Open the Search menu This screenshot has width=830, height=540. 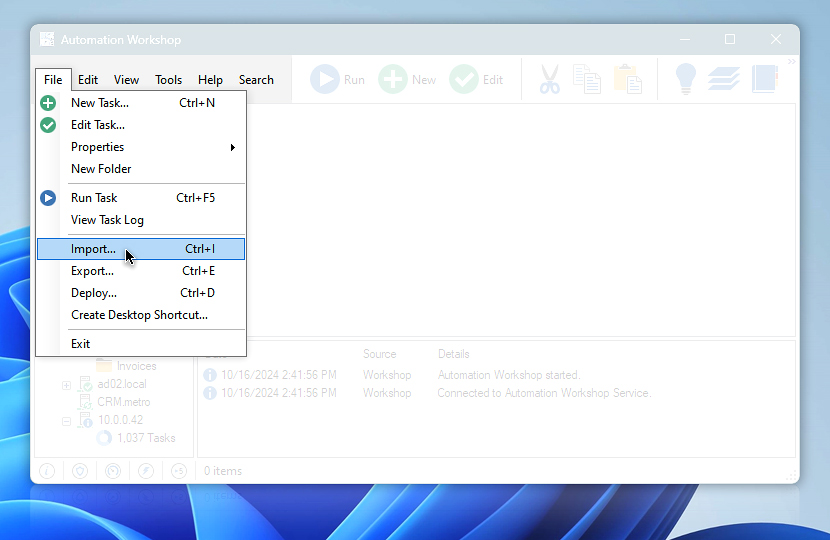coord(256,80)
